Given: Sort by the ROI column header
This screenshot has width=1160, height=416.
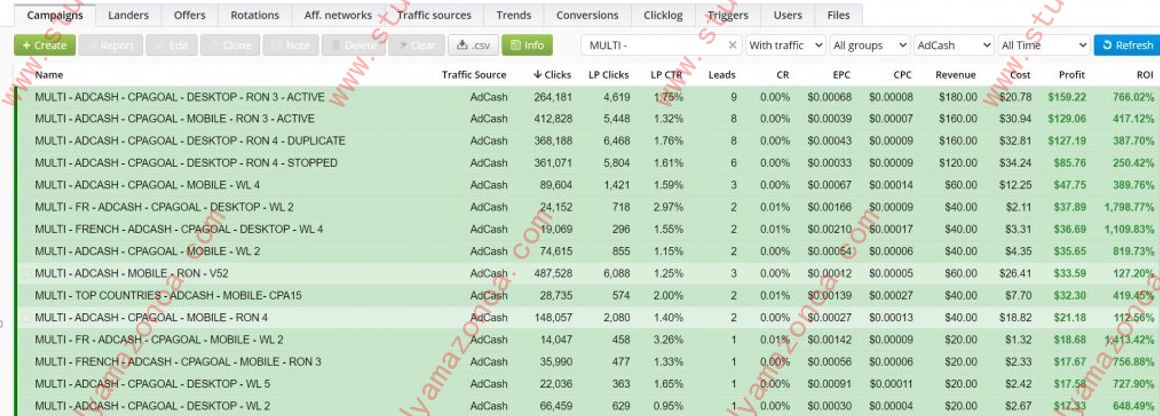Looking at the screenshot, I should coord(1145,75).
